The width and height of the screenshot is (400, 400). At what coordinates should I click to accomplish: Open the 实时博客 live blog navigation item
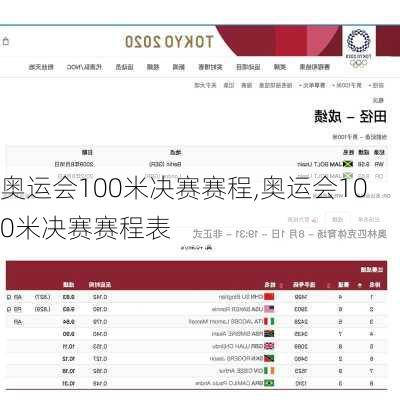click(210, 67)
